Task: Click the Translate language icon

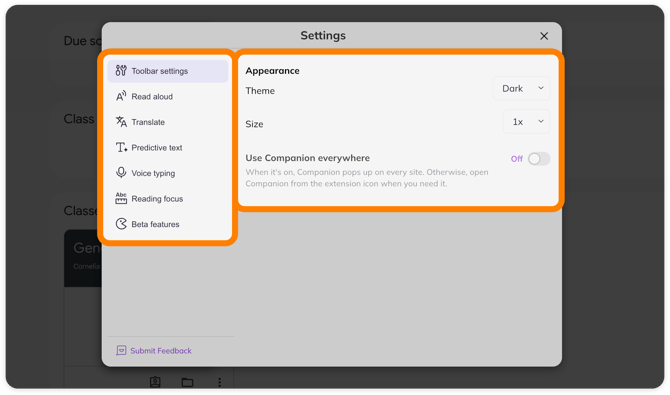Action: click(121, 122)
